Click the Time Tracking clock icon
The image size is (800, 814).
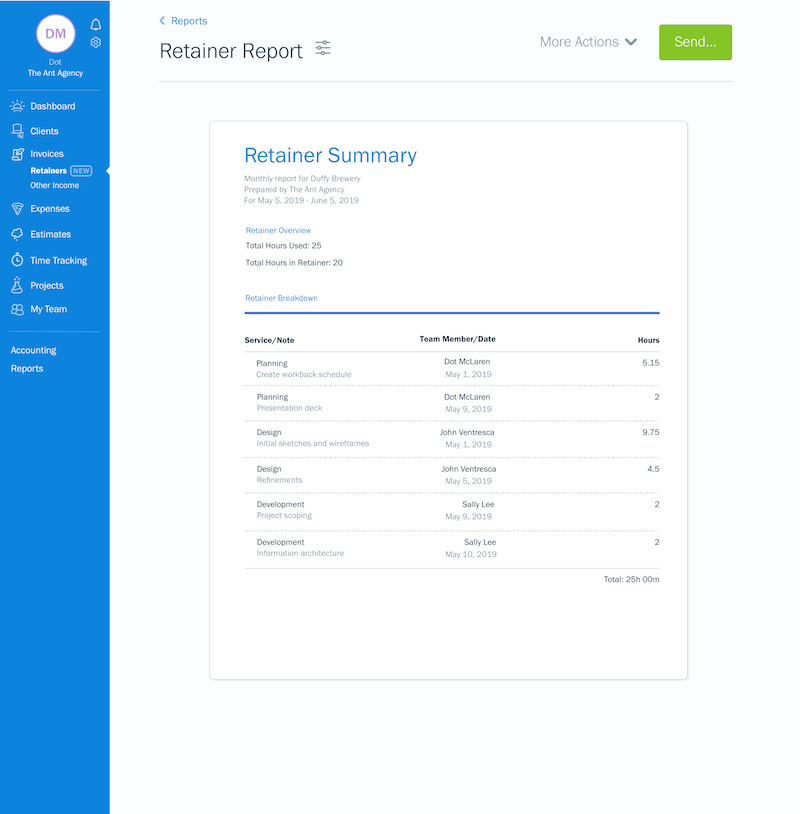click(x=17, y=260)
